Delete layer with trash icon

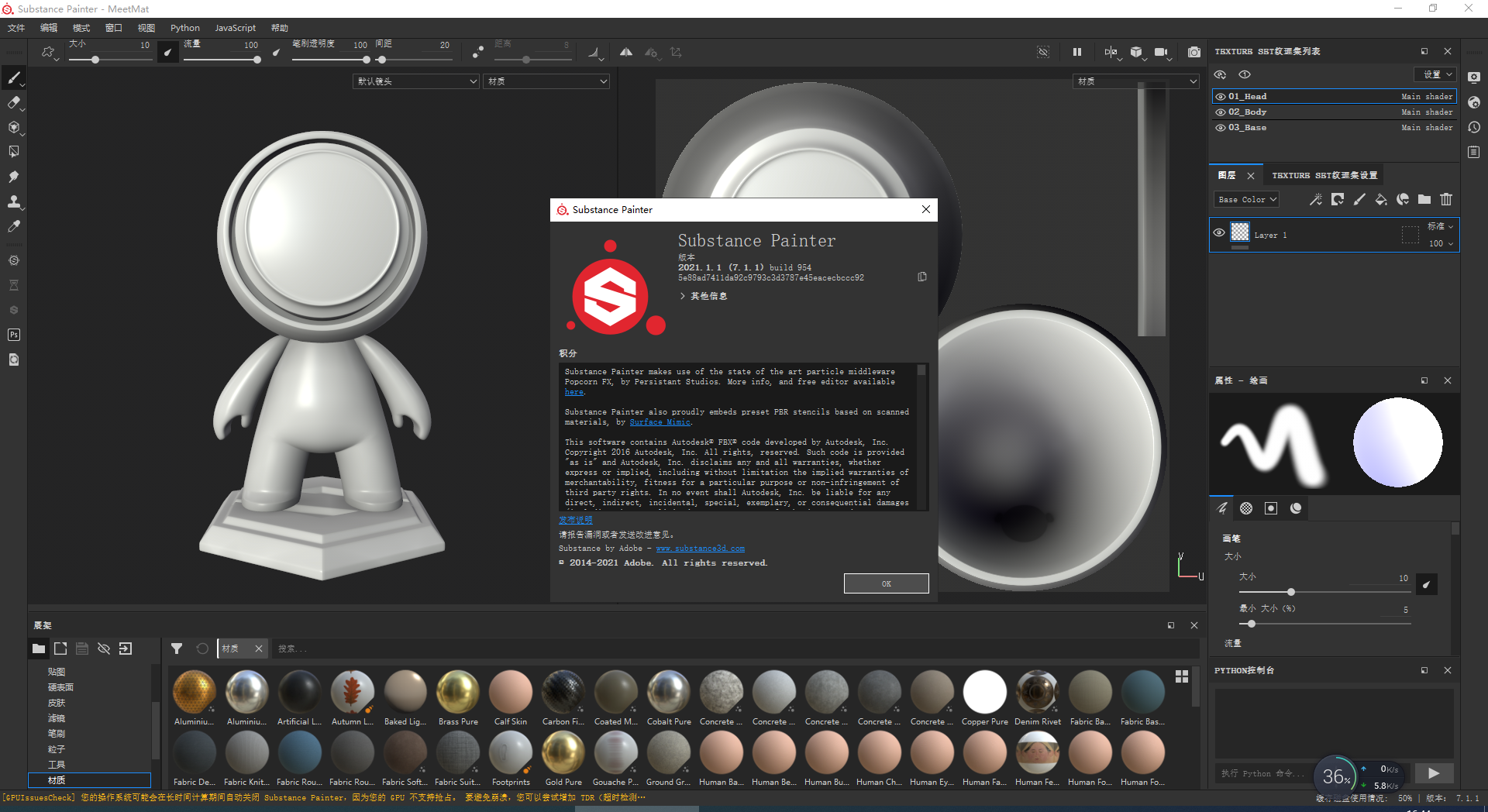(x=1446, y=199)
